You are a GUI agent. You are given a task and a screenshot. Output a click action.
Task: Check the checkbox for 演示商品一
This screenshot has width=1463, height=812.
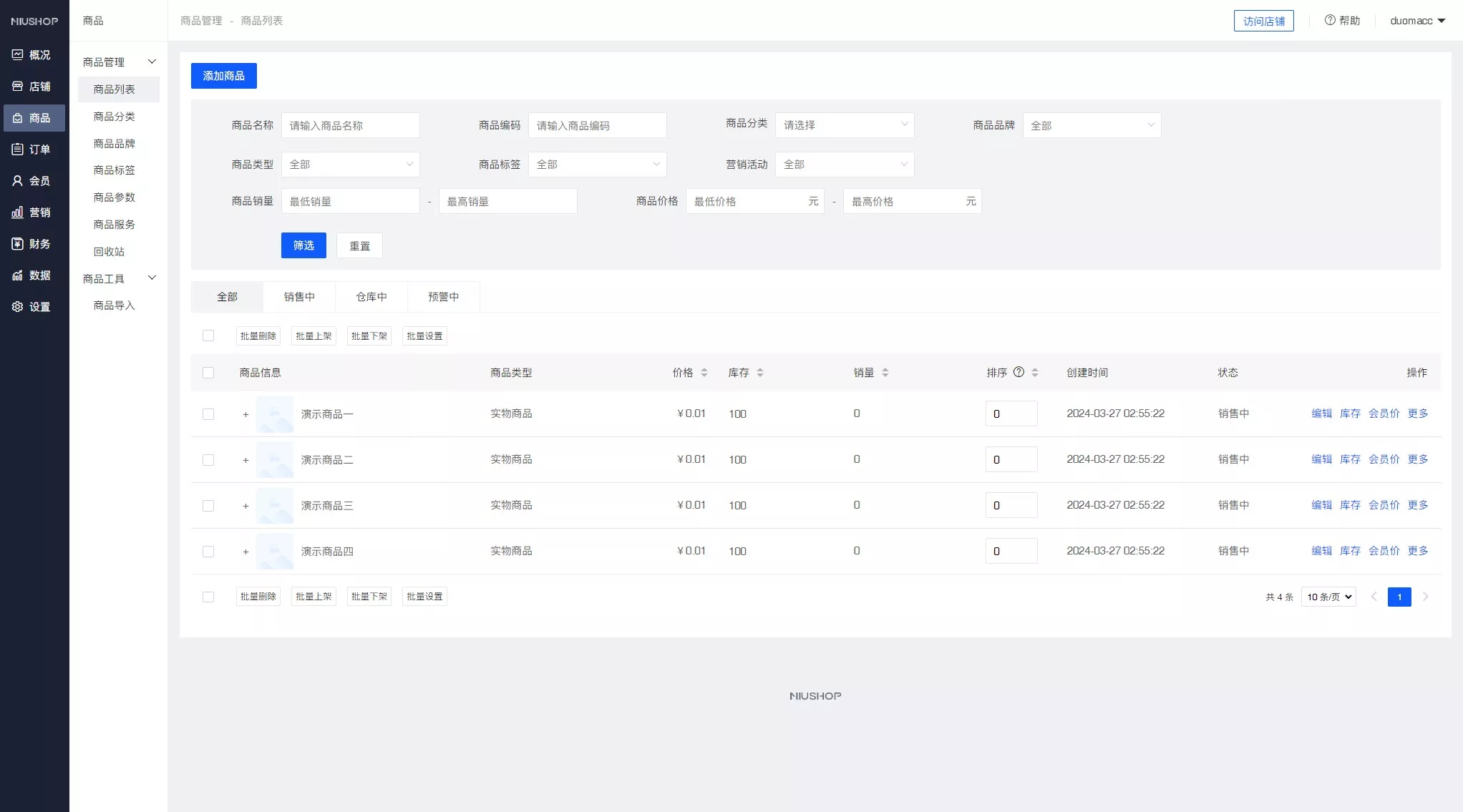coord(208,414)
